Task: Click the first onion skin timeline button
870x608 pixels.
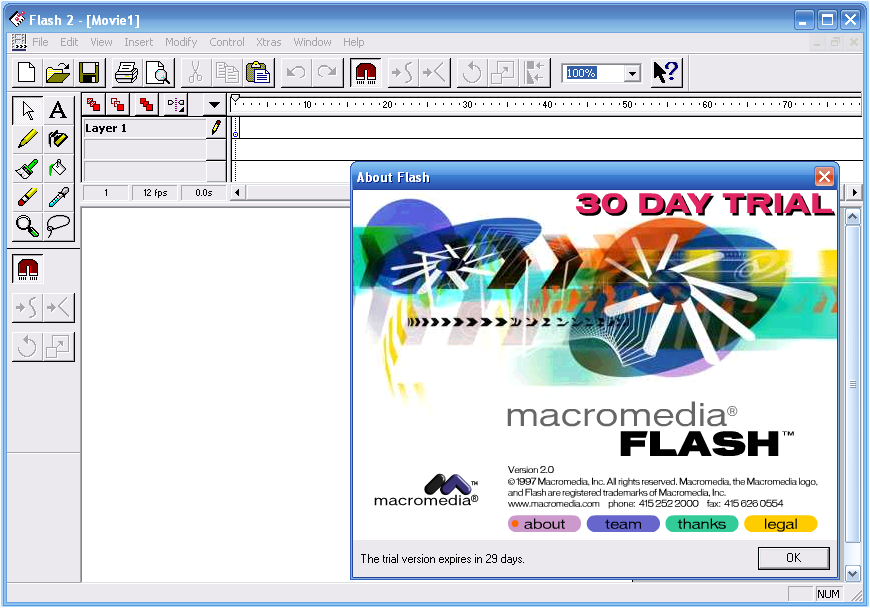Action: click(x=94, y=104)
